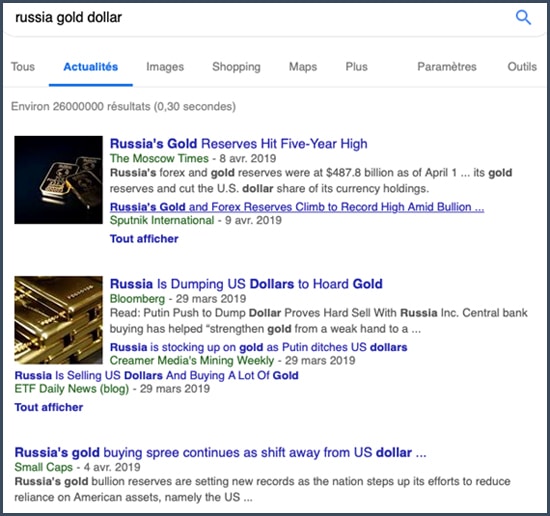Image resolution: width=550 pixels, height=516 pixels.
Task: Click 'Tout afficher' under Sputnik International result
Action: pyautogui.click(x=144, y=239)
